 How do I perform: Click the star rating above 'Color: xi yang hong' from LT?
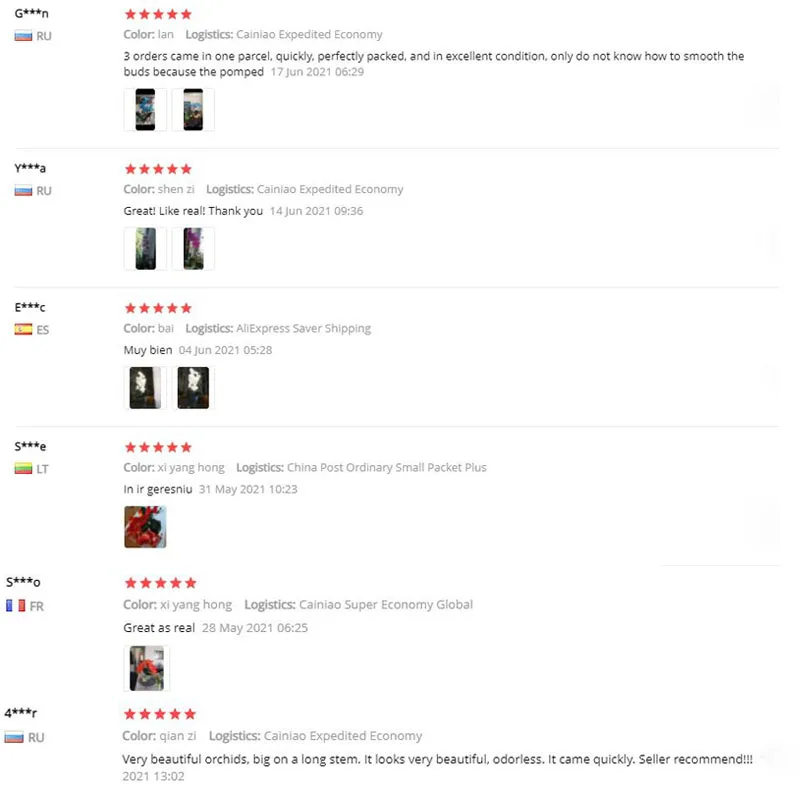click(158, 447)
